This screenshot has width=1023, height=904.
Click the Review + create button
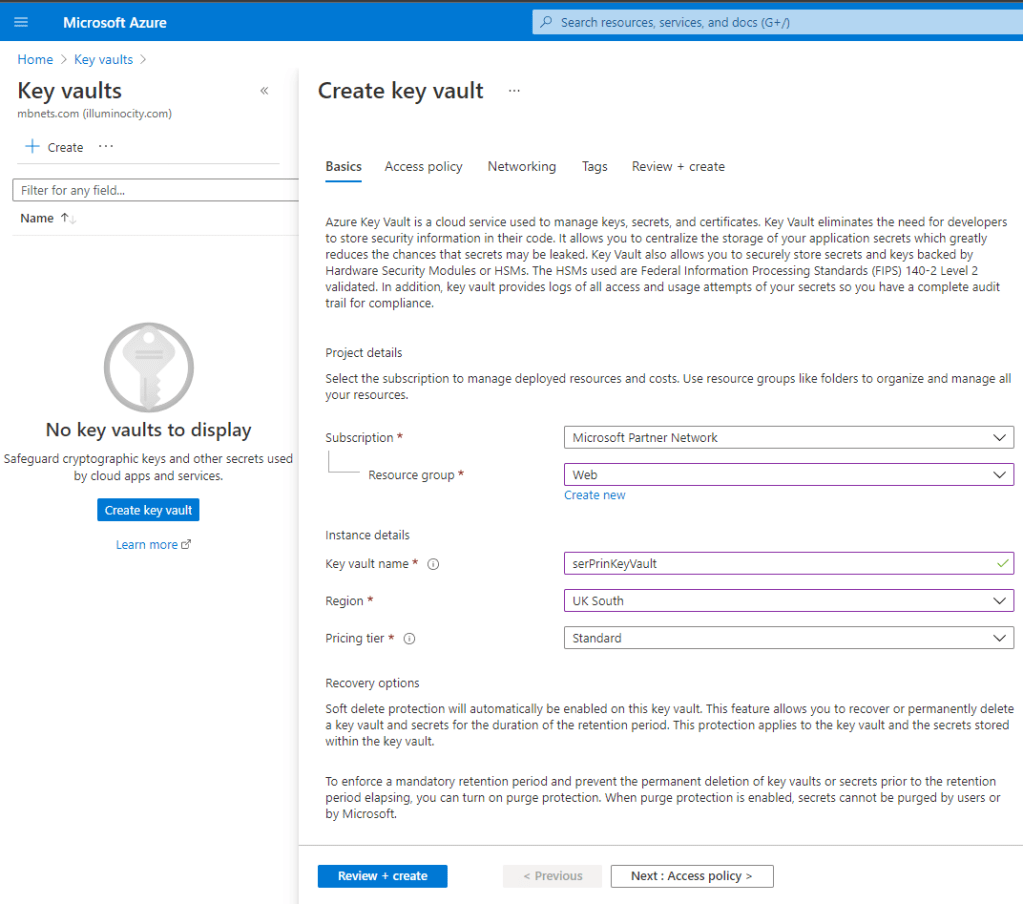[382, 876]
